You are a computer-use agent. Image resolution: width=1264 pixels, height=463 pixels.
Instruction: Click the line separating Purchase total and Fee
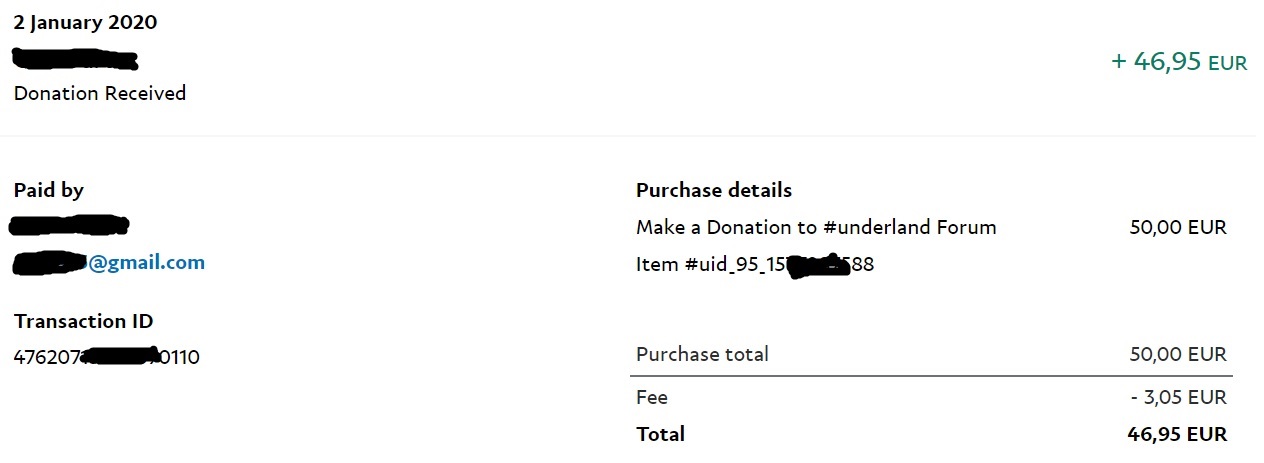[930, 376]
